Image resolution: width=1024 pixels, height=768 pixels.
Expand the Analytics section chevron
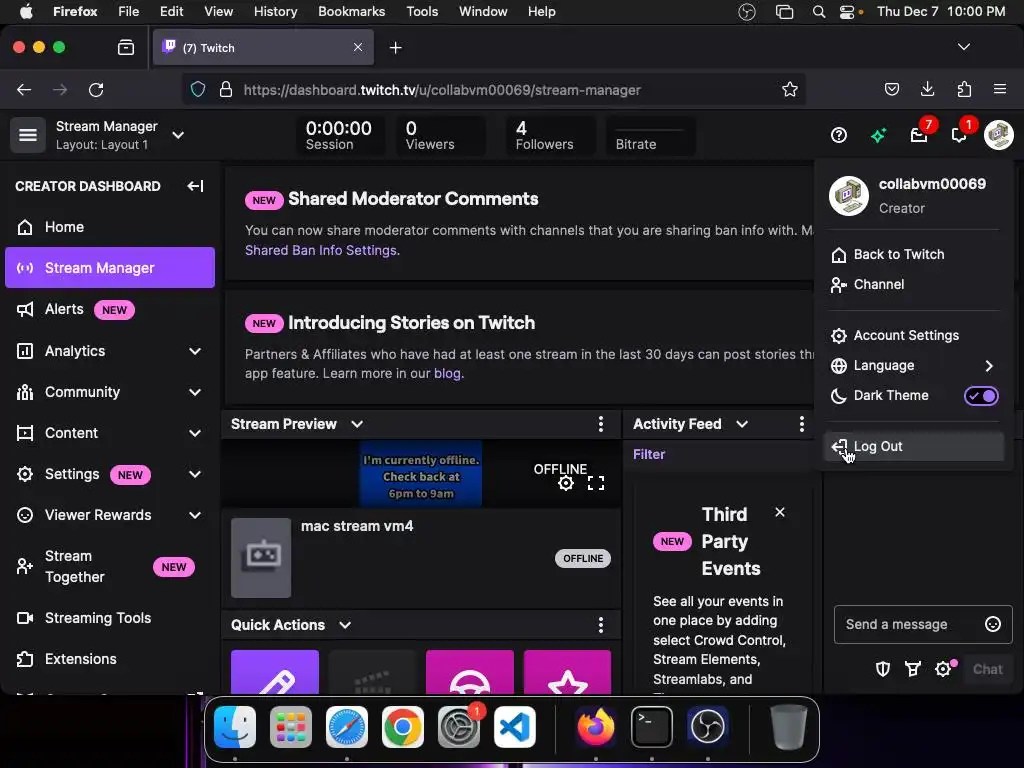195,351
